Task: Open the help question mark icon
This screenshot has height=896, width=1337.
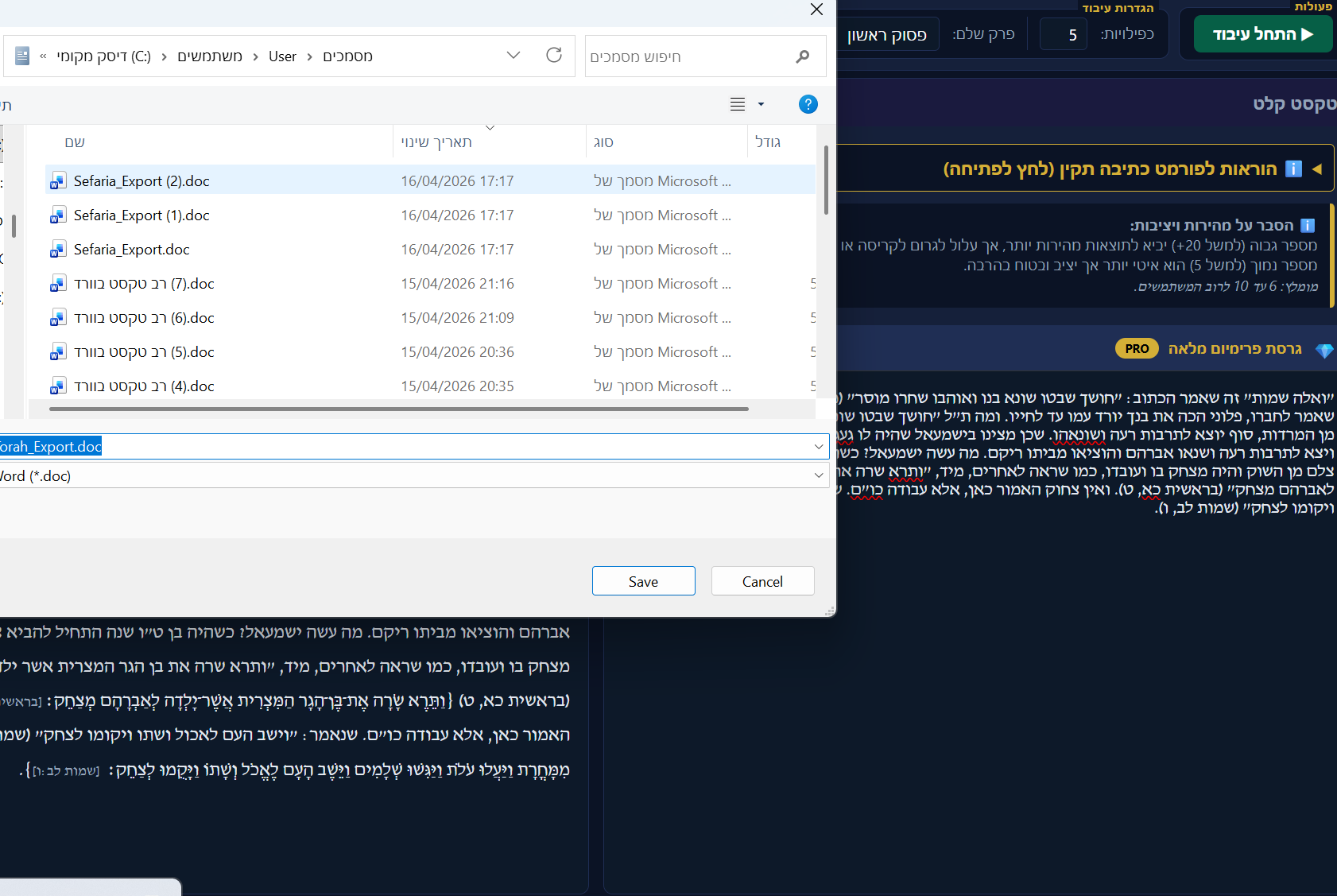Action: [x=808, y=104]
